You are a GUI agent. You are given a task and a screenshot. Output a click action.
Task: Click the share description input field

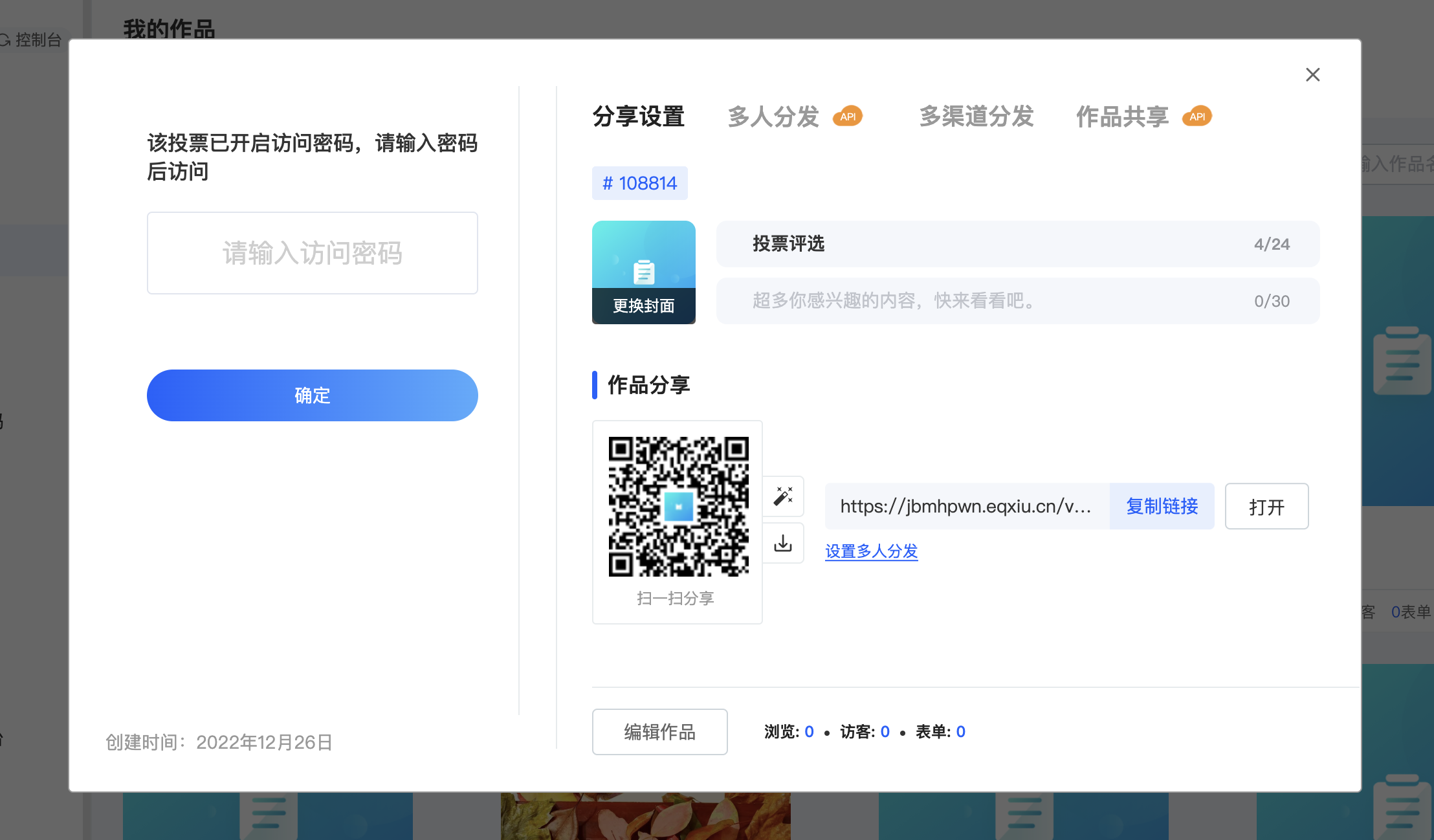[x=1018, y=301]
